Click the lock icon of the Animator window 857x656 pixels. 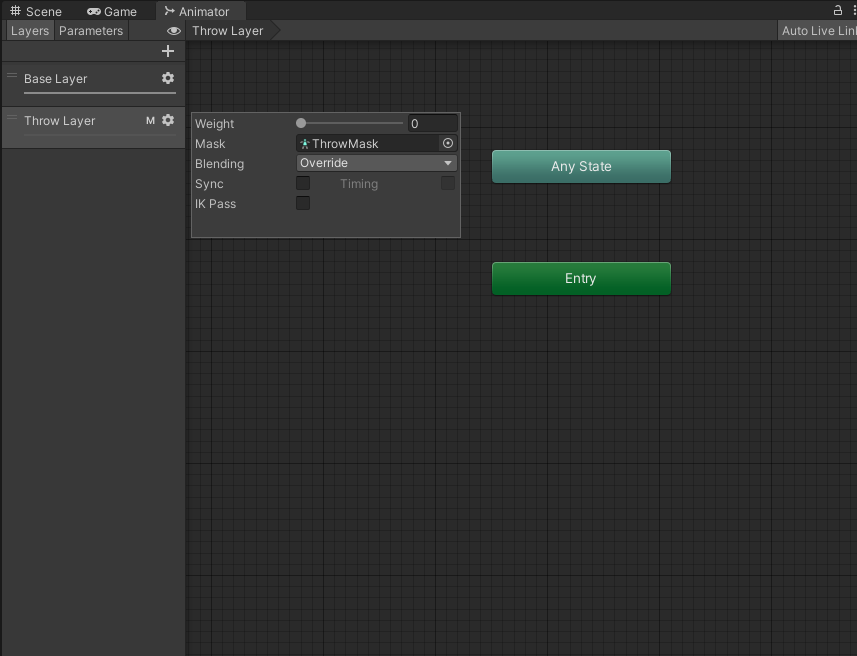coord(837,10)
